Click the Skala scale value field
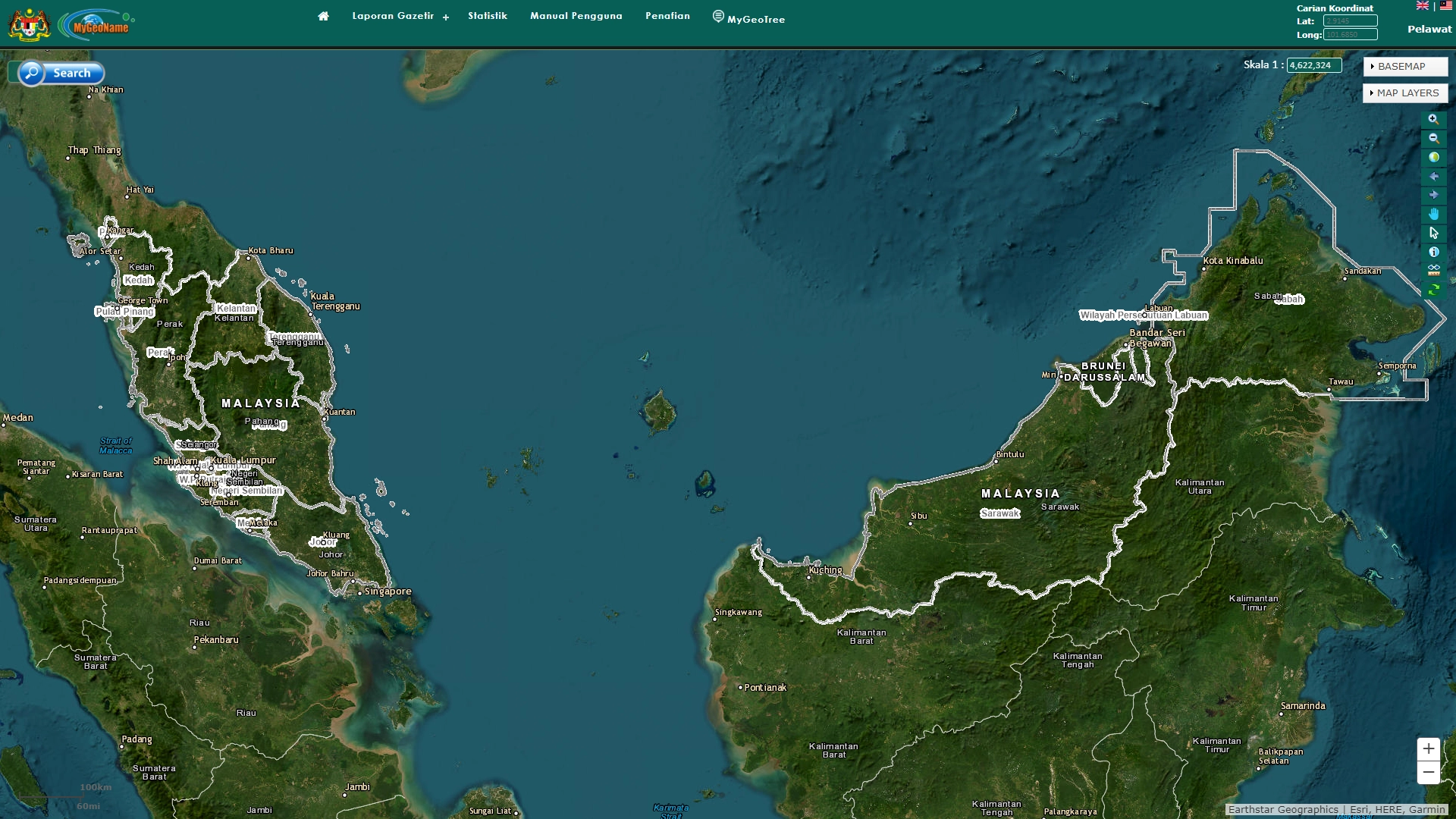The image size is (1456, 819). (x=1314, y=66)
